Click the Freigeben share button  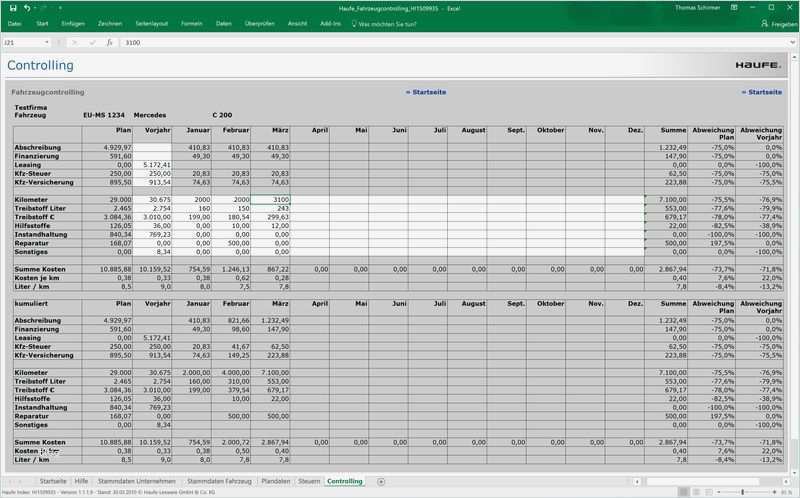[779, 24]
